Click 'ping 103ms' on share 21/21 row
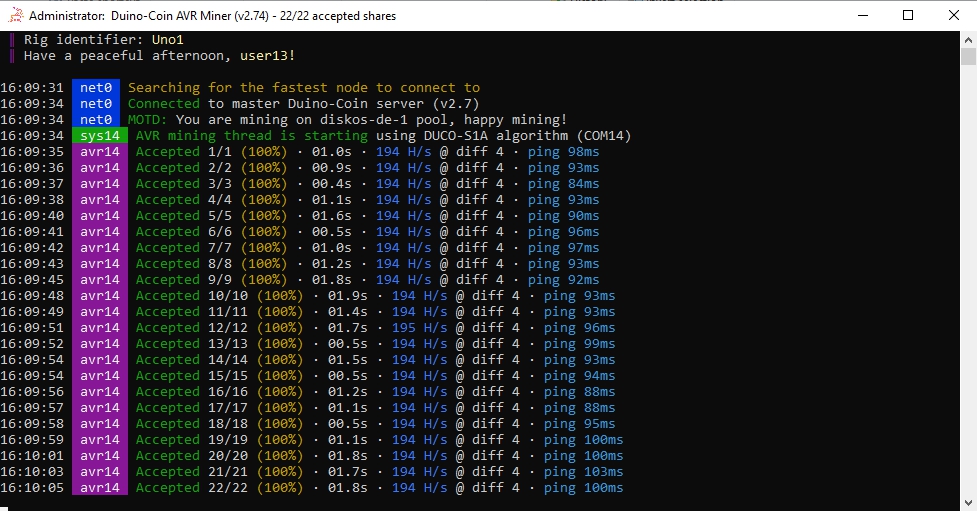The width and height of the screenshot is (977, 511). click(583, 472)
